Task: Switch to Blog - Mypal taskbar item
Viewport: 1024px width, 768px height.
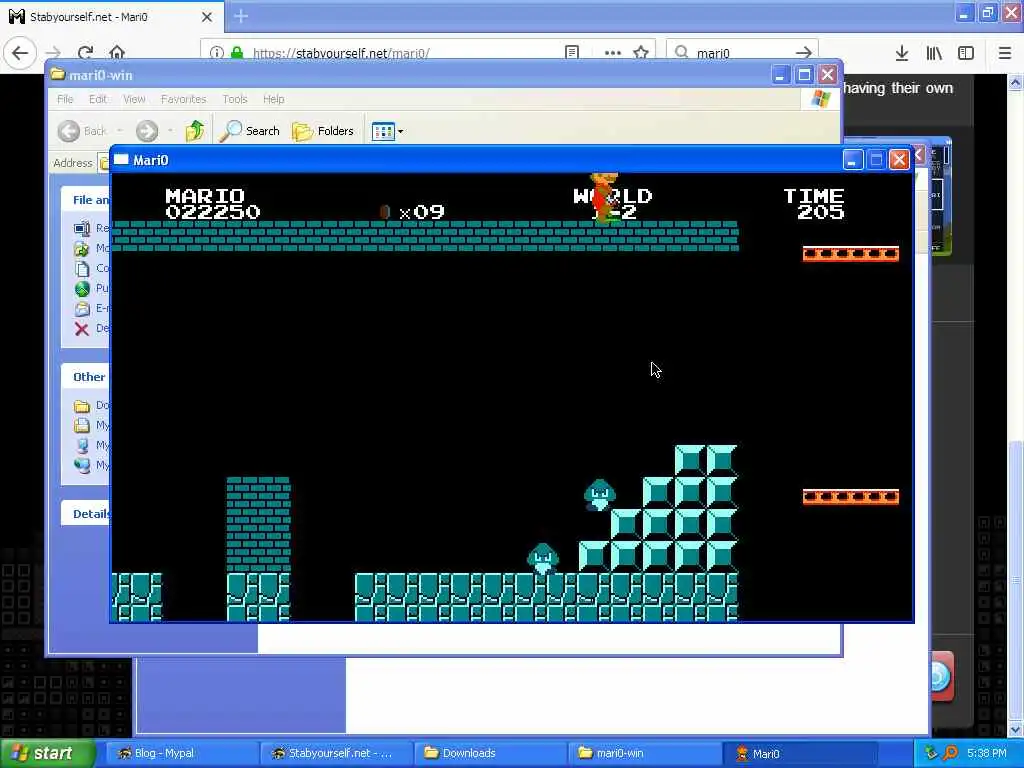Action: (181, 754)
